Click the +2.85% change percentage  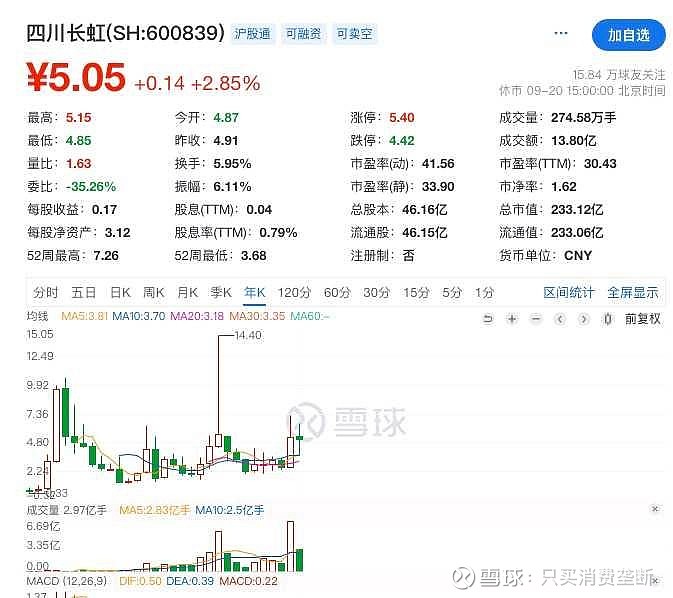pos(226,83)
